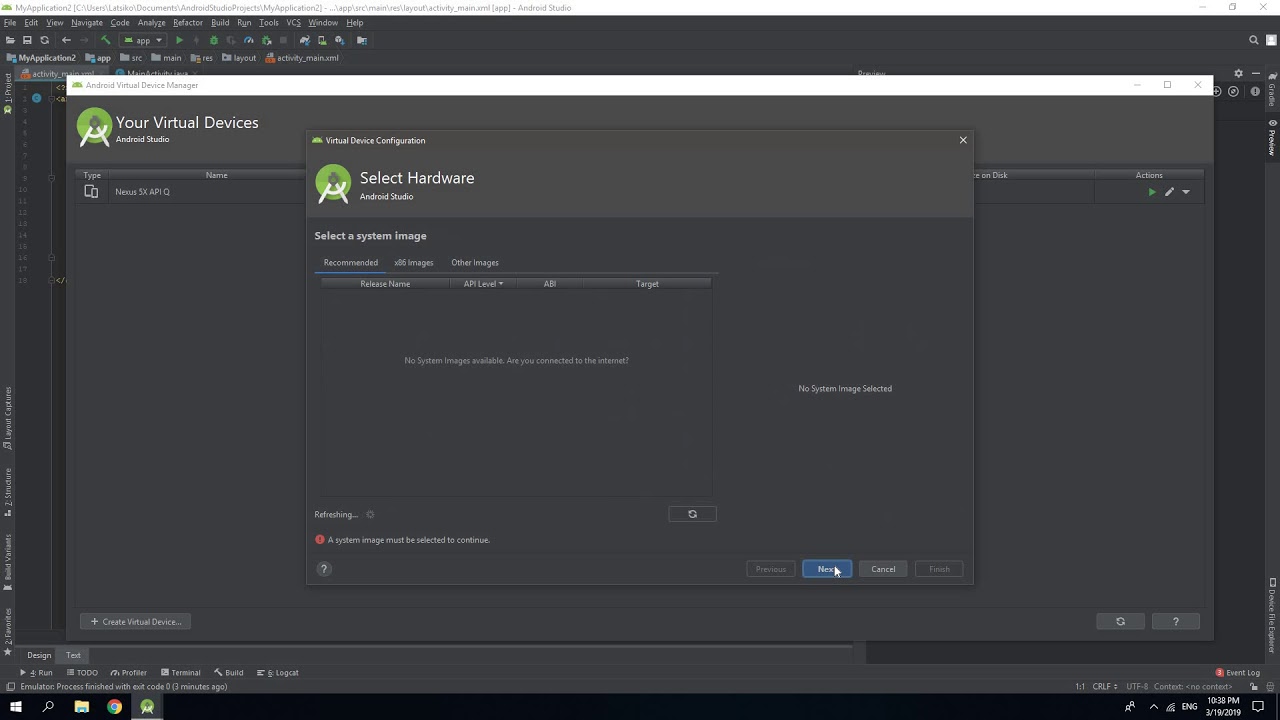The height and width of the screenshot is (720, 1280).
Task: Click the AVD Manager toolbar icon
Action: click(x=322, y=40)
